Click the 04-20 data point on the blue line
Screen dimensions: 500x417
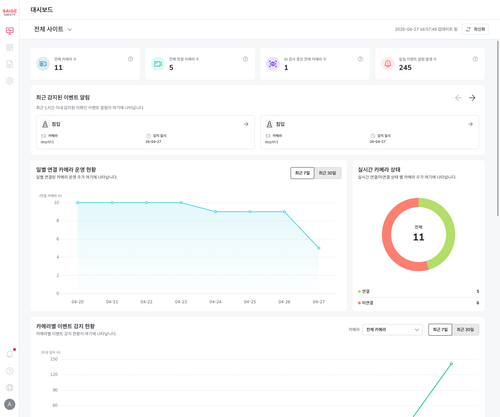click(78, 202)
